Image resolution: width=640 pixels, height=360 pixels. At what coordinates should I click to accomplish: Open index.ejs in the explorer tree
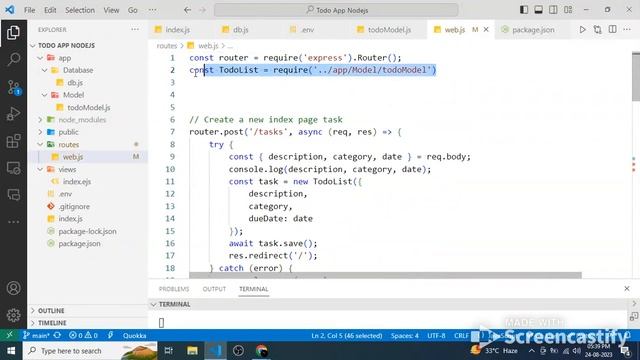(x=77, y=182)
